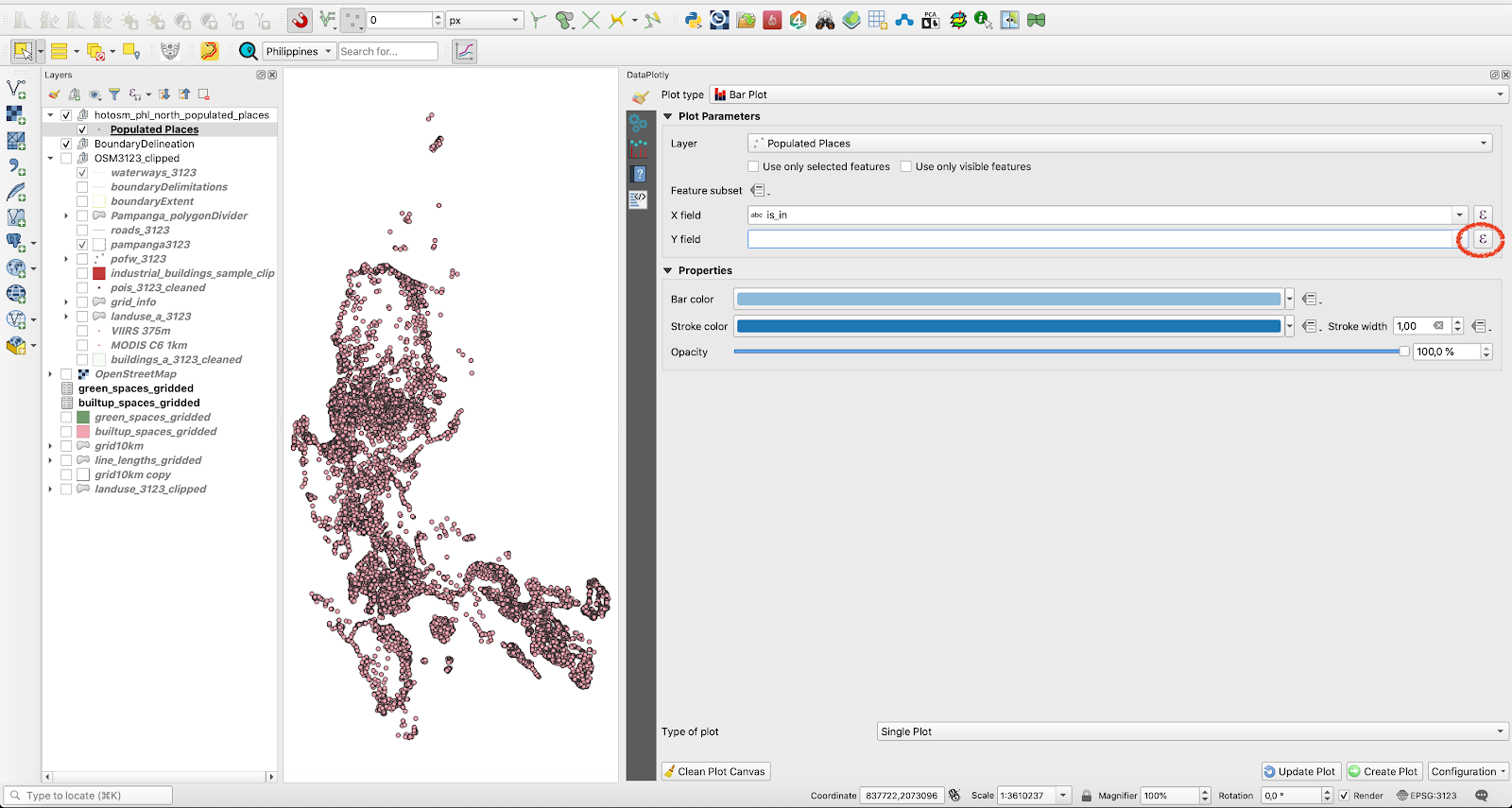
Task: Click the DataPlotly chart toolbar icon
Action: [464, 51]
